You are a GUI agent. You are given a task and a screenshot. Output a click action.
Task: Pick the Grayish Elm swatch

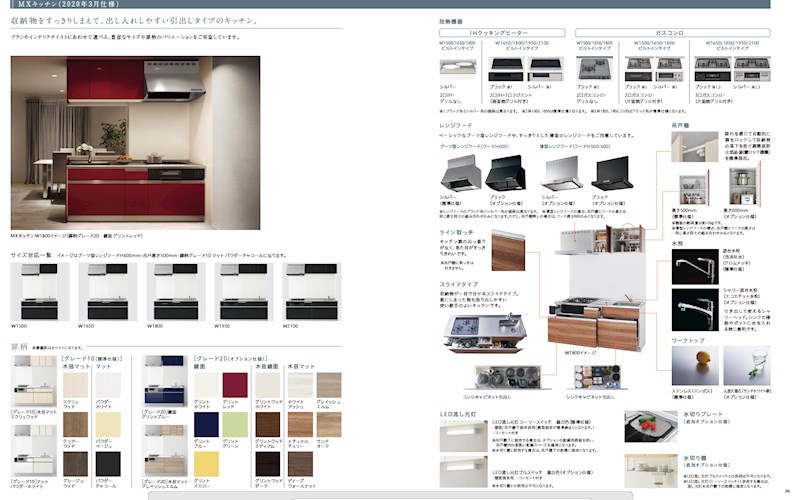coord(329,385)
